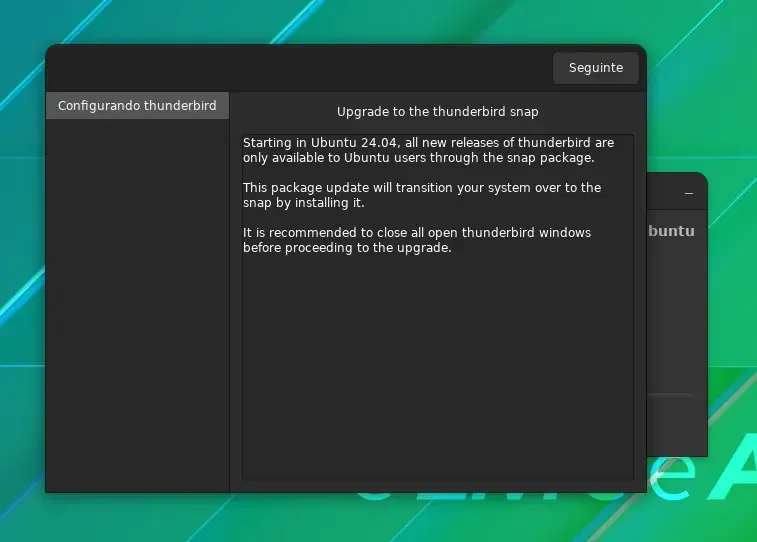757x542 pixels.
Task: Click the text 'It is recommended to close all'
Action: click(x=333, y=233)
